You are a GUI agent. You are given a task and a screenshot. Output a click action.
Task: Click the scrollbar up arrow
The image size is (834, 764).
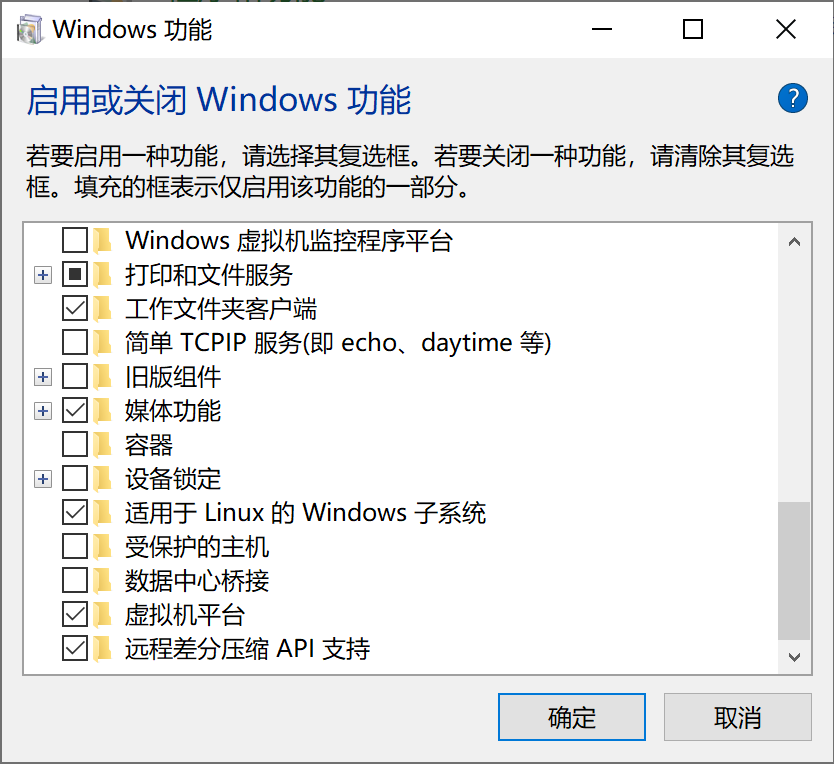(x=794, y=241)
